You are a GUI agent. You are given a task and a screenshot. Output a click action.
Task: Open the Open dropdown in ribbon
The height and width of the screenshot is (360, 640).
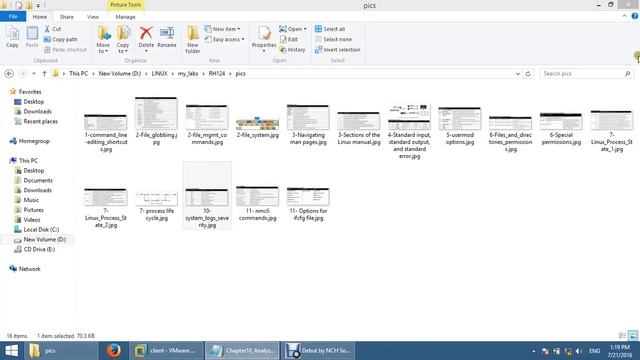293,29
